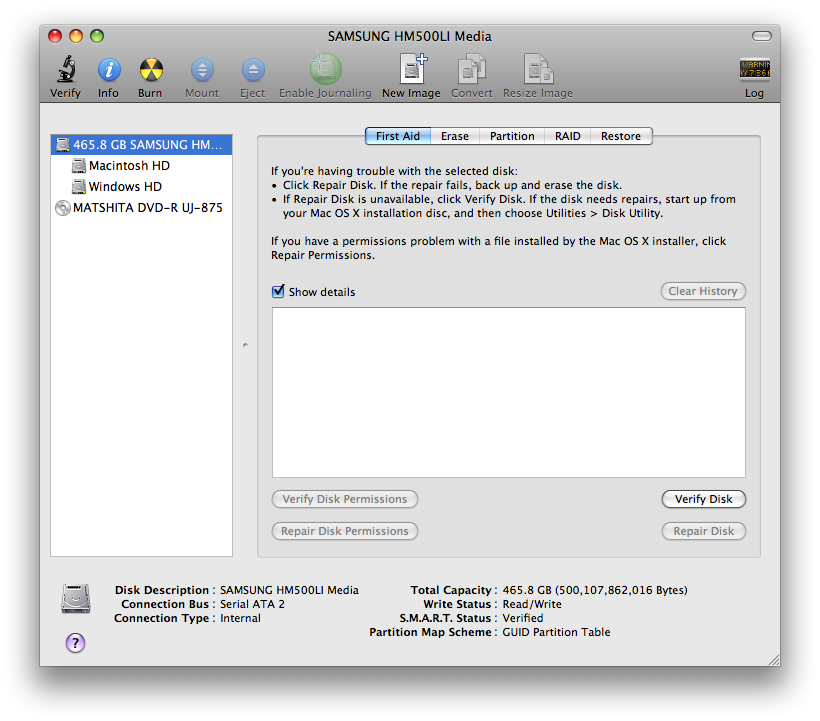The height and width of the screenshot is (721, 820).
Task: Open the Partition tab
Action: click(512, 136)
